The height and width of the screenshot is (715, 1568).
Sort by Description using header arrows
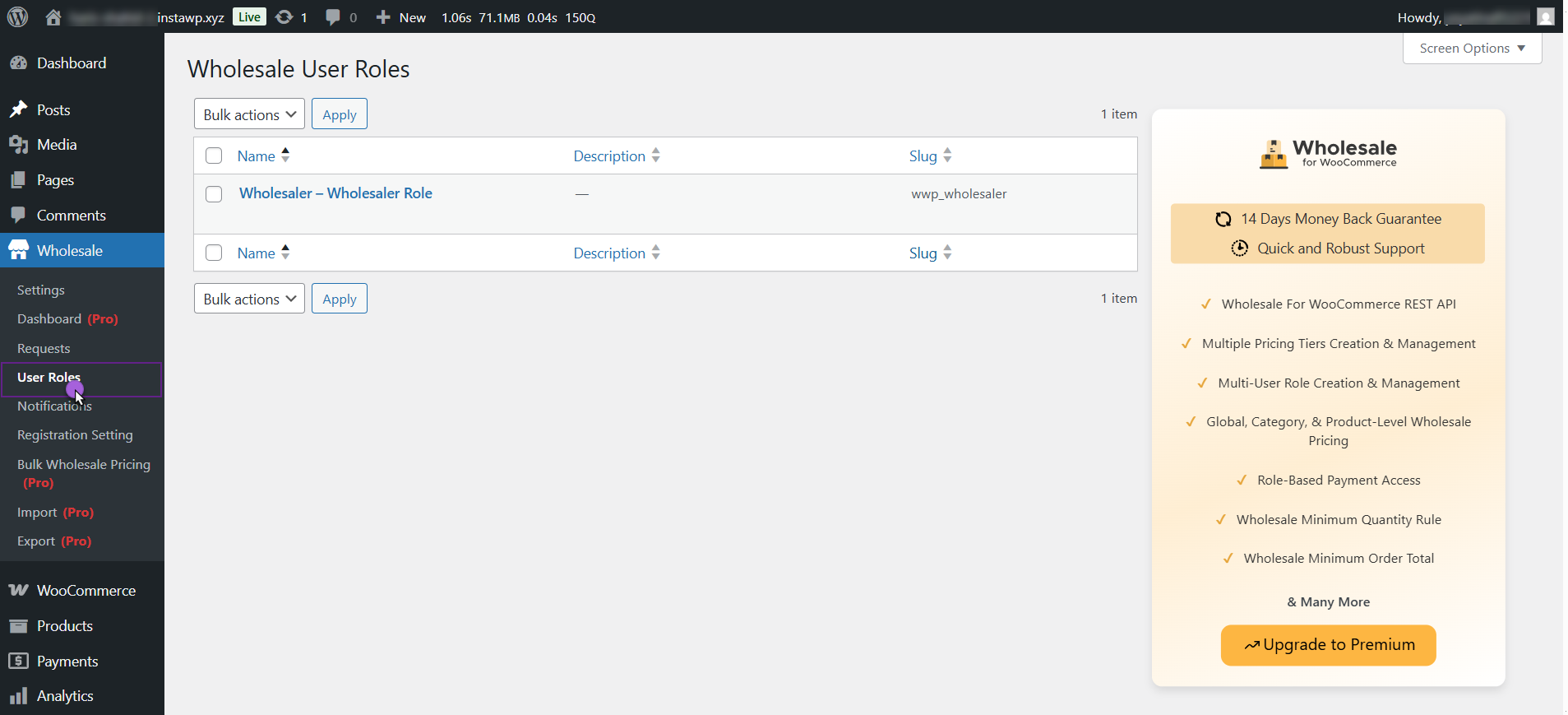click(655, 156)
